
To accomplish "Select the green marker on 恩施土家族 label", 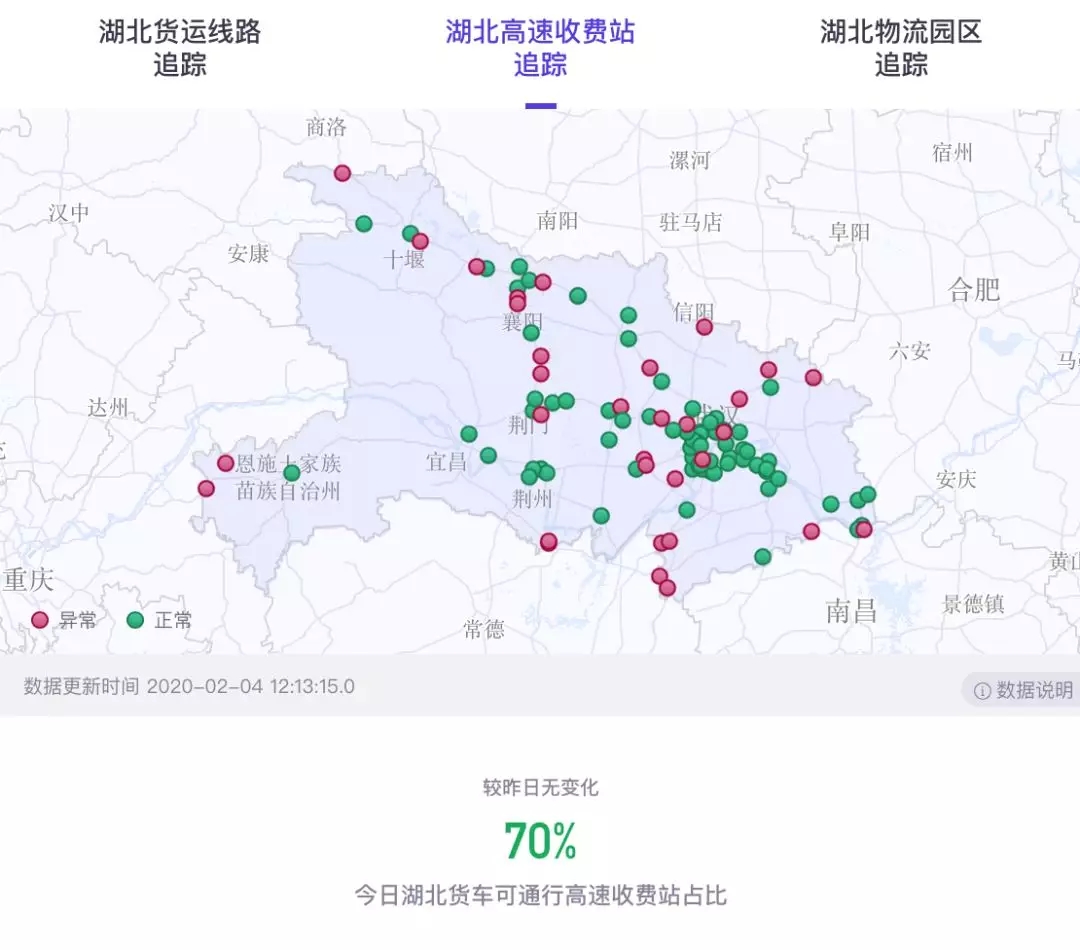I will point(291,472).
